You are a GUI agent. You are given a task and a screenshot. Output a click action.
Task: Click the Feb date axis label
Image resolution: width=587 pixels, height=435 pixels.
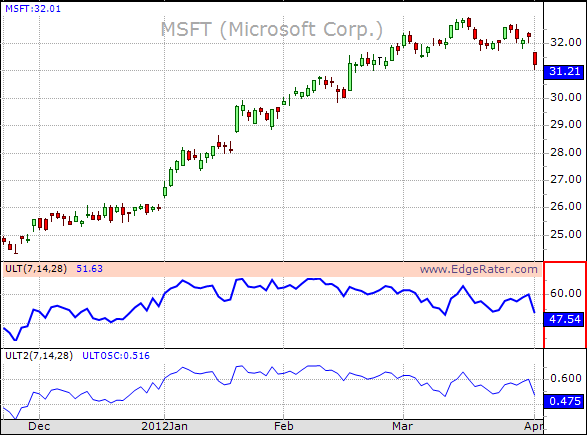tap(283, 426)
